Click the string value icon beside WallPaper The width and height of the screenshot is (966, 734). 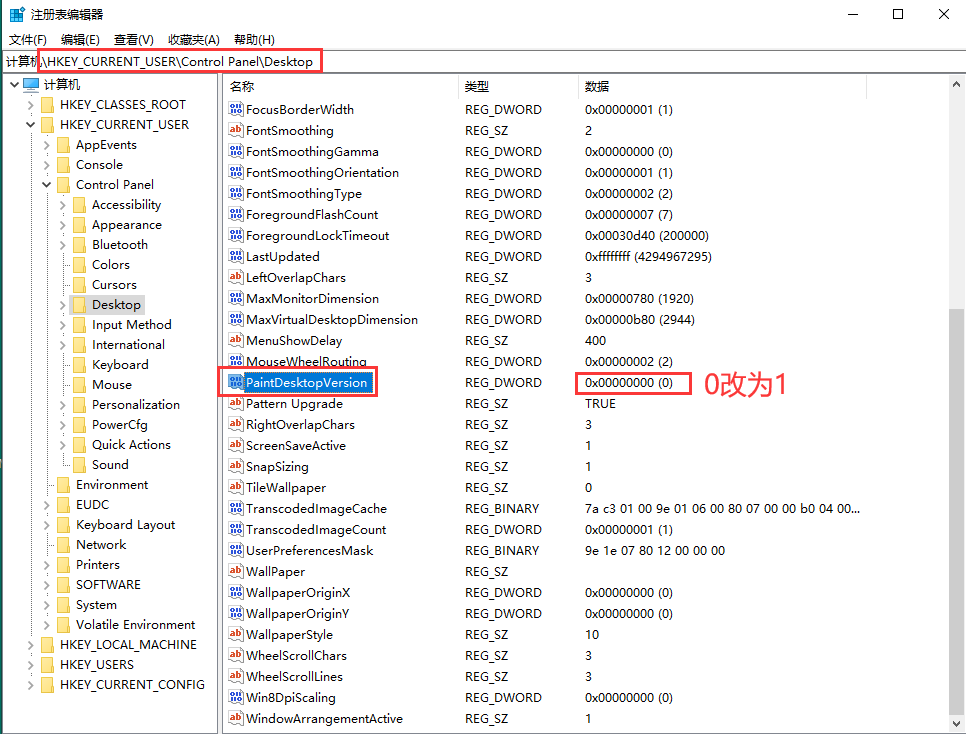(236, 572)
